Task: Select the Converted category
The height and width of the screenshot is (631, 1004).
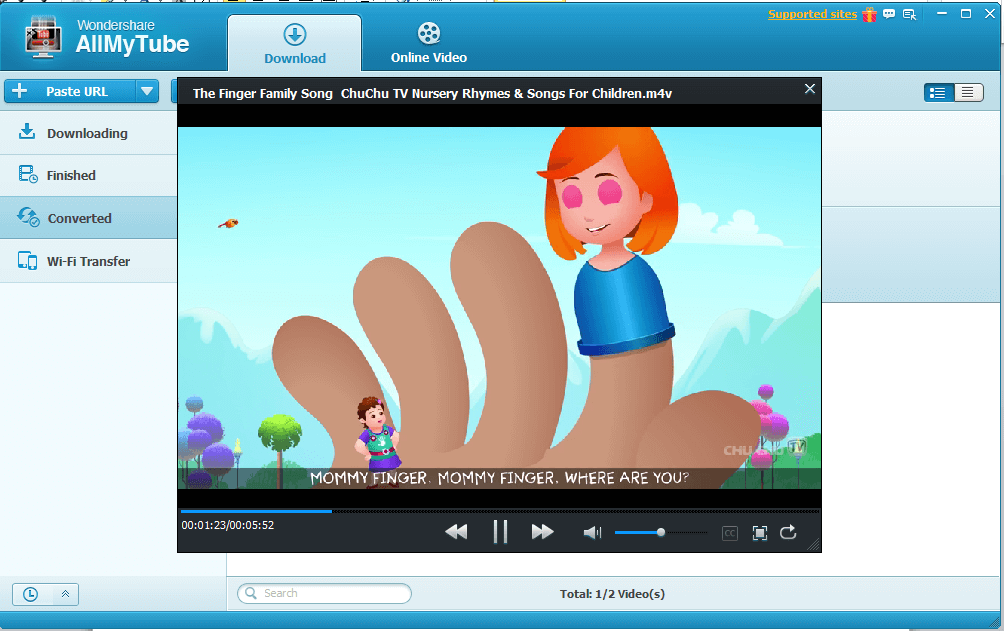Action: [x=88, y=218]
